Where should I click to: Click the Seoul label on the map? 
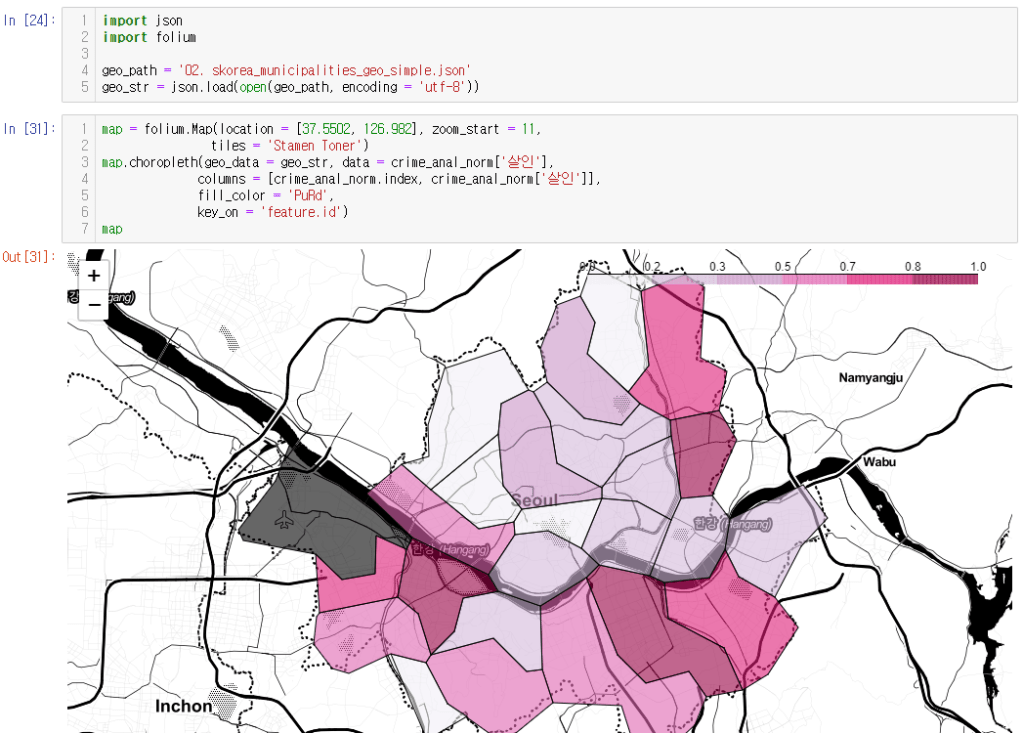533,500
